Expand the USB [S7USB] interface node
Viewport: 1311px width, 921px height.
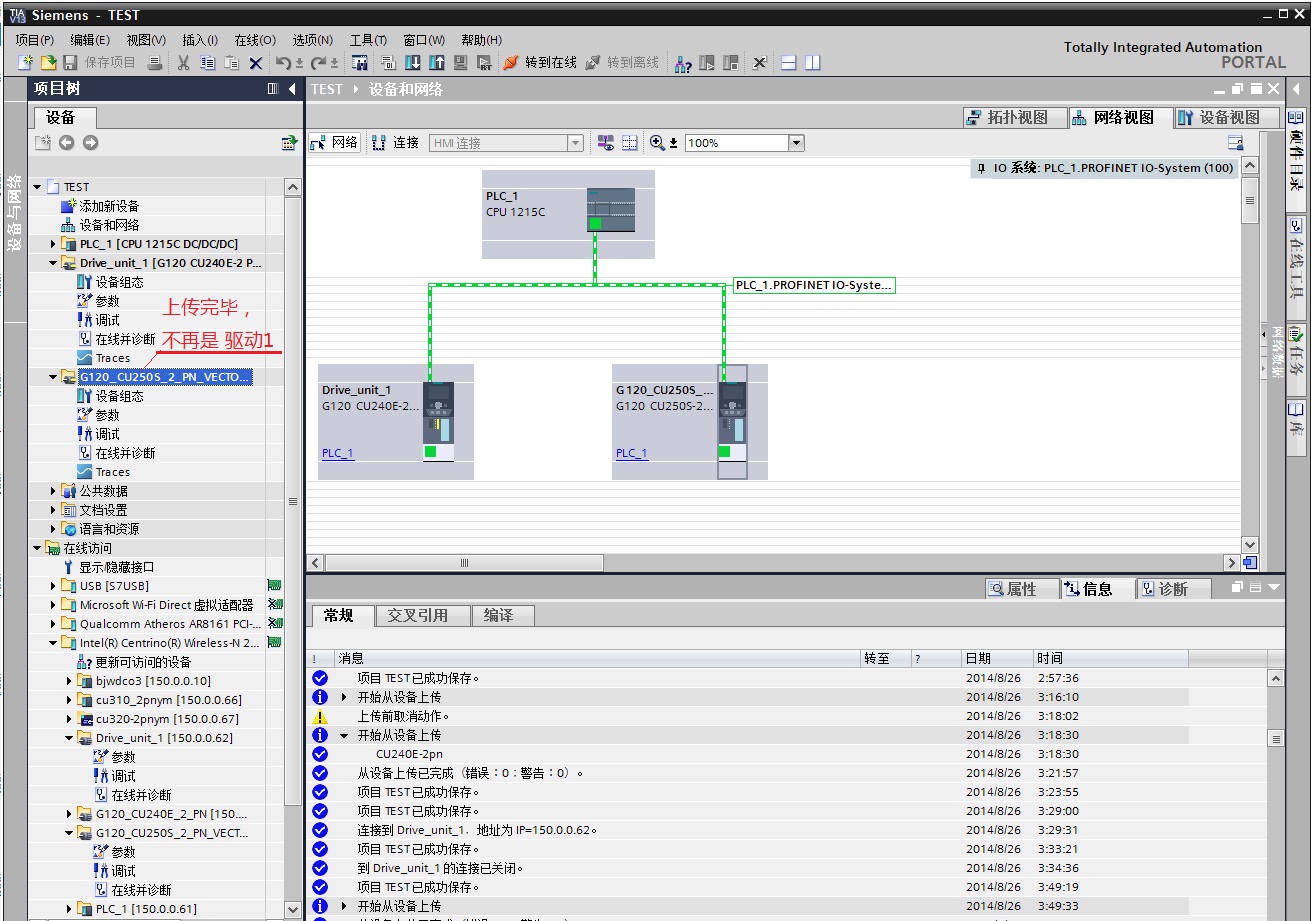click(x=54, y=586)
